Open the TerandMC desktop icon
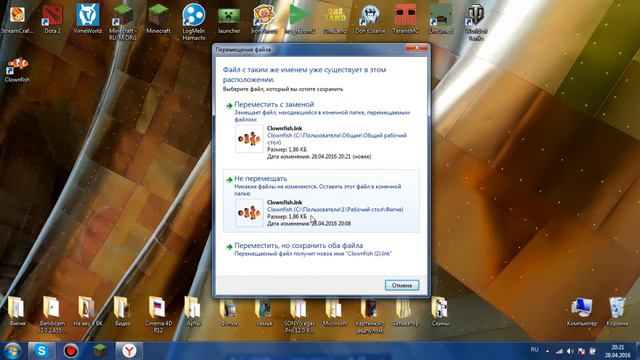The height and width of the screenshot is (360, 640). pyautogui.click(x=405, y=18)
